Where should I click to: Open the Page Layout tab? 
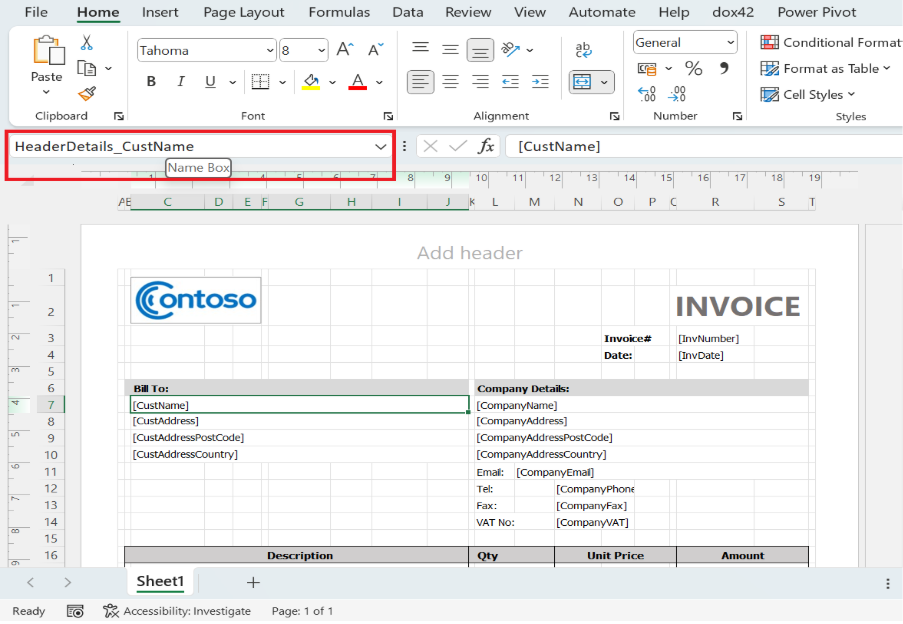[x=243, y=12]
